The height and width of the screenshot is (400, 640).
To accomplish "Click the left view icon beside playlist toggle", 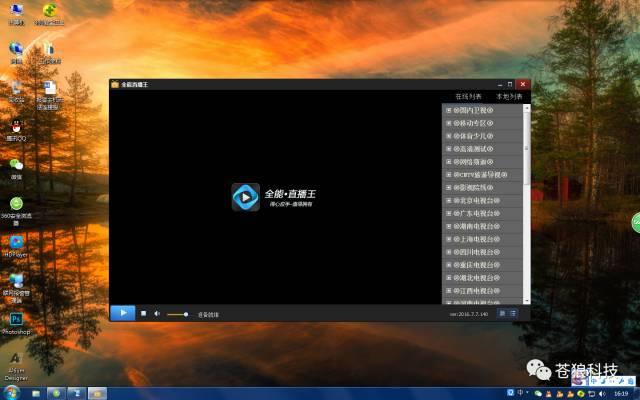I will tap(502, 313).
